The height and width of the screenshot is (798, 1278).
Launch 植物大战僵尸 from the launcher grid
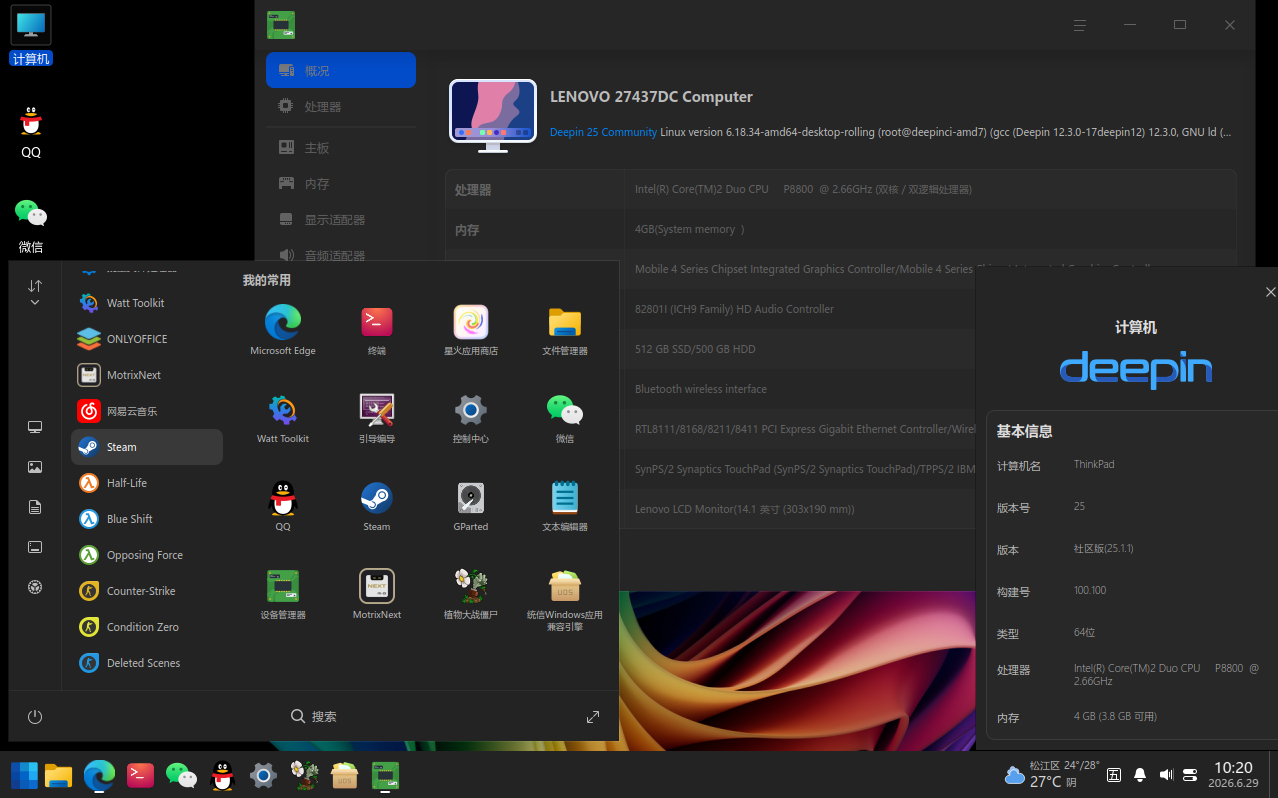coord(471,594)
